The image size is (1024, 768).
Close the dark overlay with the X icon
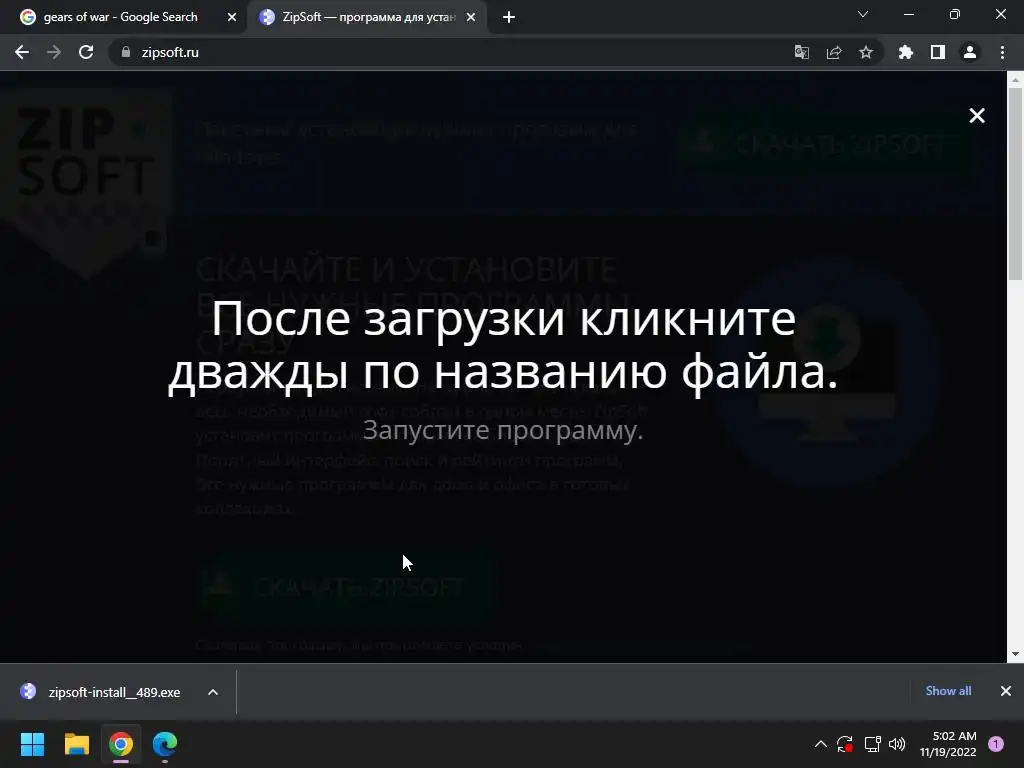click(x=976, y=116)
